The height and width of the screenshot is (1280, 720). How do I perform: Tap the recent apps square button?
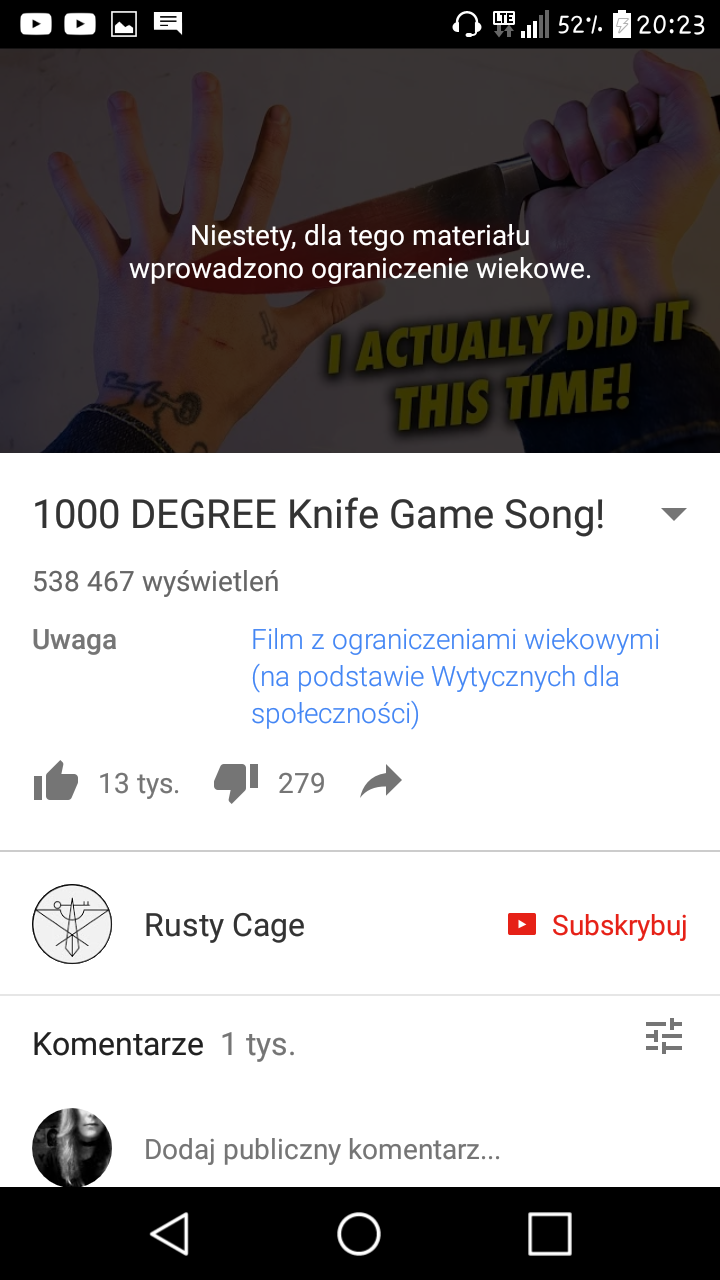click(x=549, y=1233)
